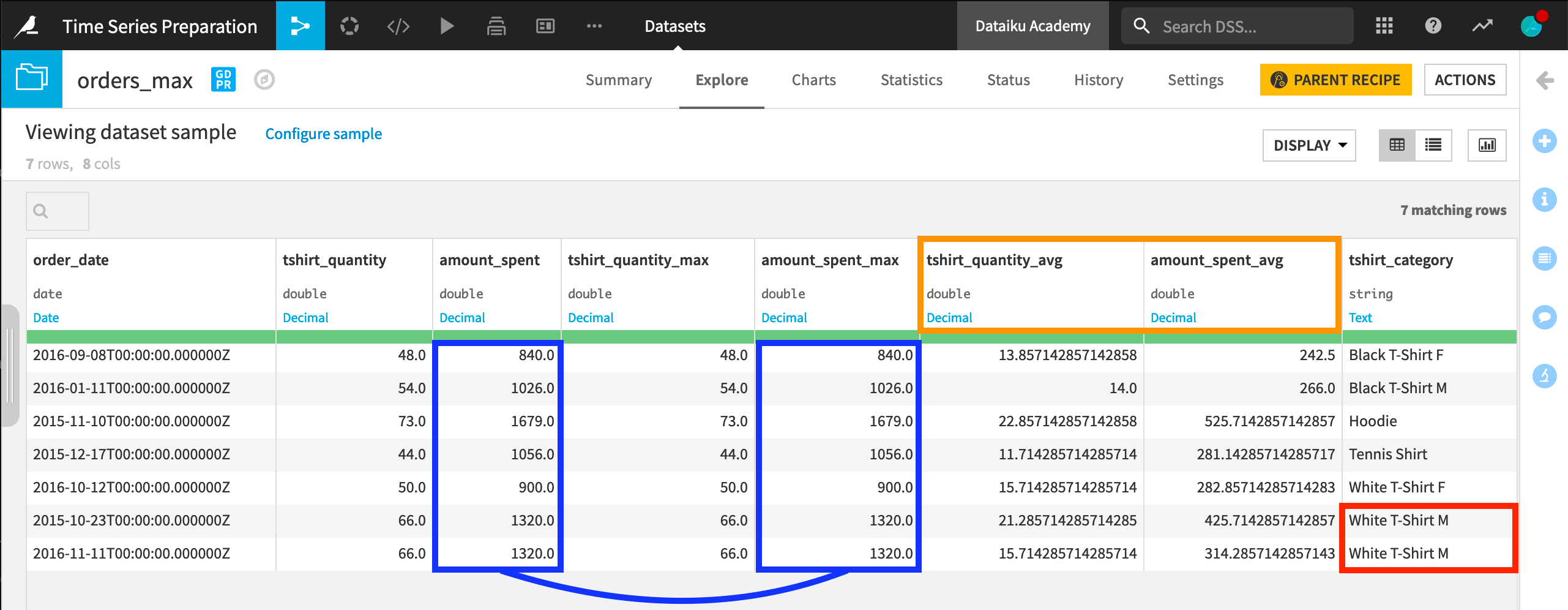The image size is (1568, 610).
Task: Open the Jobs play icon
Action: point(447,26)
